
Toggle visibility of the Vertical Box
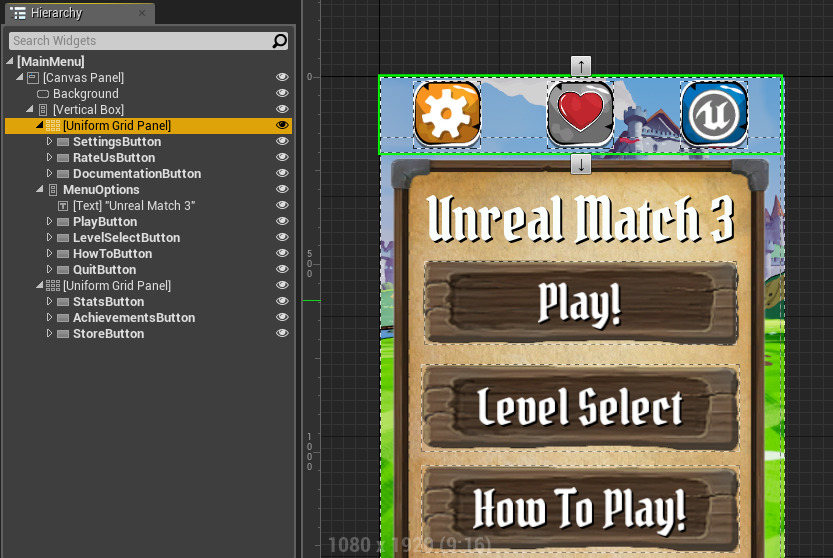click(282, 109)
